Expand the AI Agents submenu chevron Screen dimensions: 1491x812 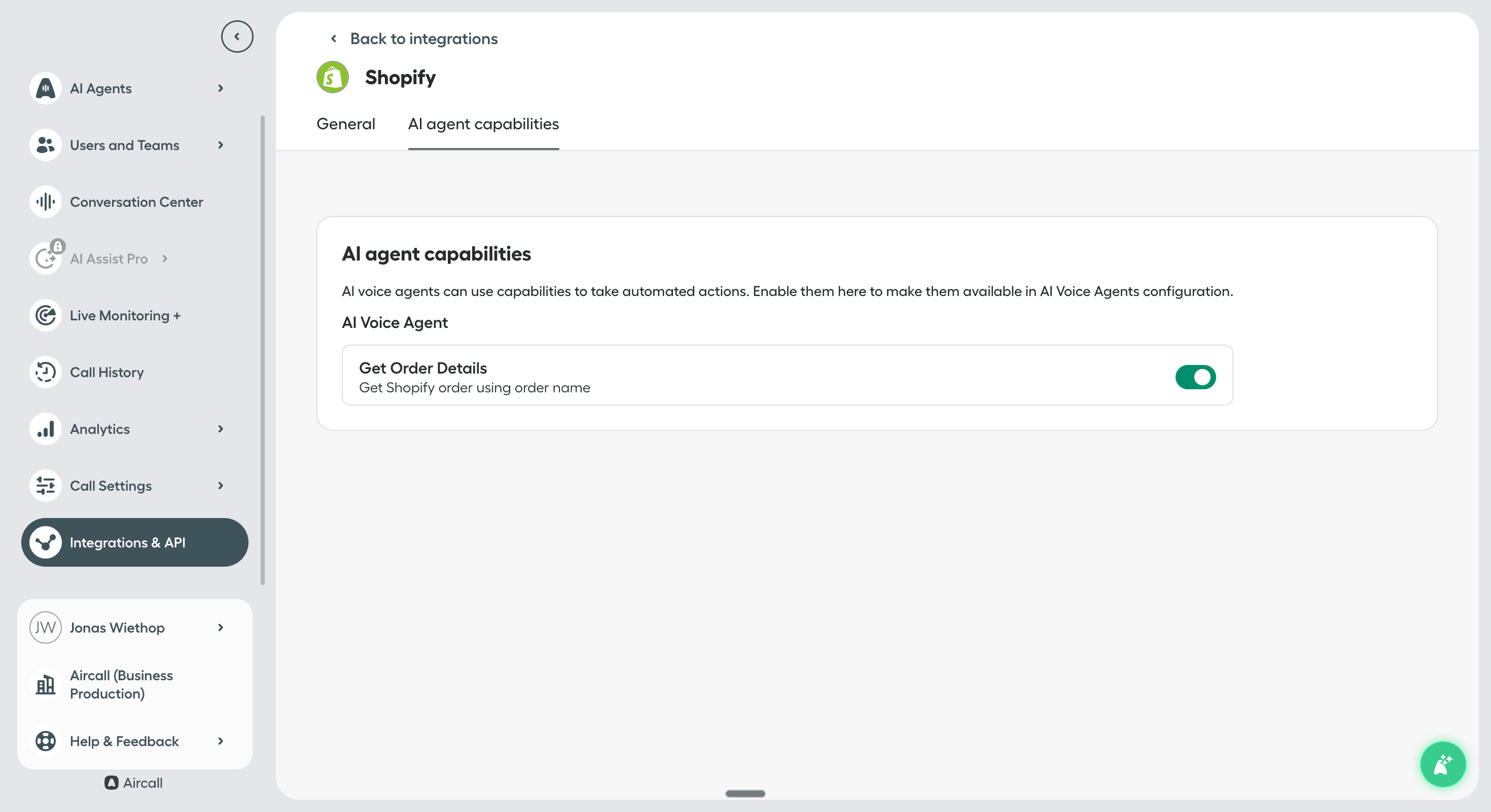click(x=221, y=89)
